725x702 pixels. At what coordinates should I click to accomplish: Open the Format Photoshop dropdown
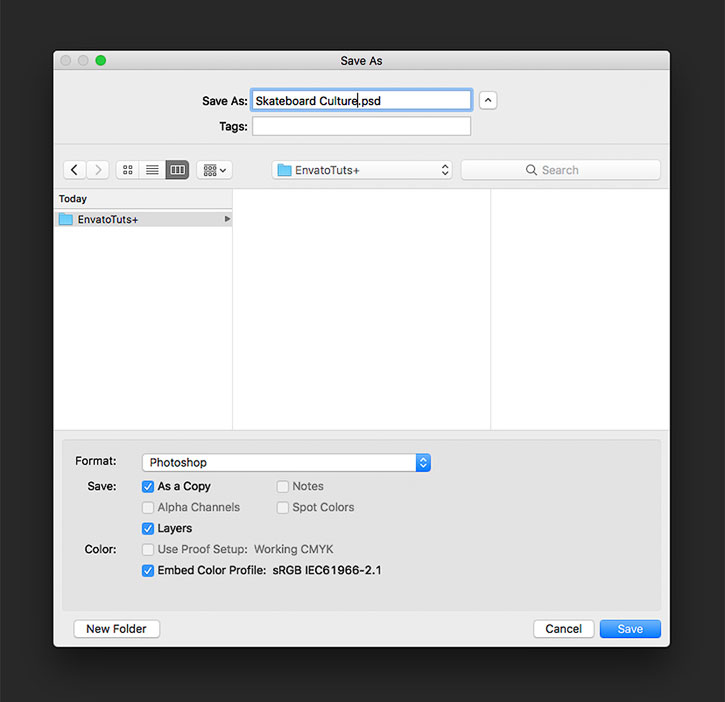pos(286,462)
